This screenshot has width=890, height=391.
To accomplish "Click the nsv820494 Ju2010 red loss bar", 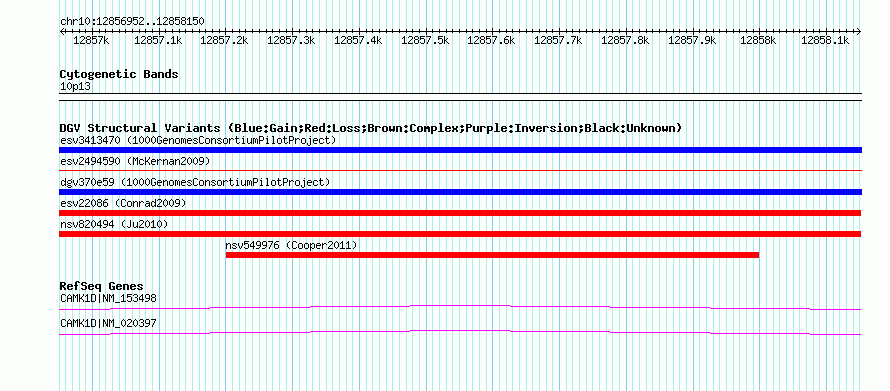I will tap(460, 234).
